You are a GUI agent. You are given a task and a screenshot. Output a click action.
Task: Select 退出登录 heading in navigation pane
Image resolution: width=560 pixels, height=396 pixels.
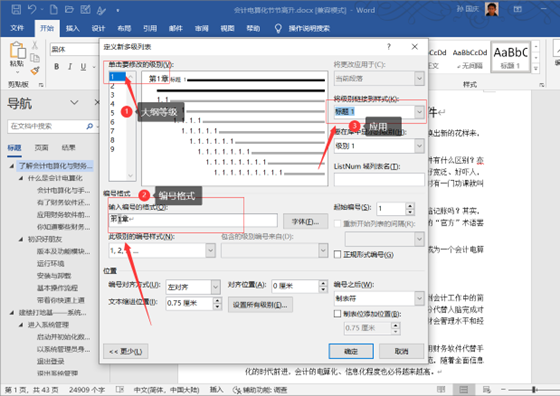click(50, 361)
